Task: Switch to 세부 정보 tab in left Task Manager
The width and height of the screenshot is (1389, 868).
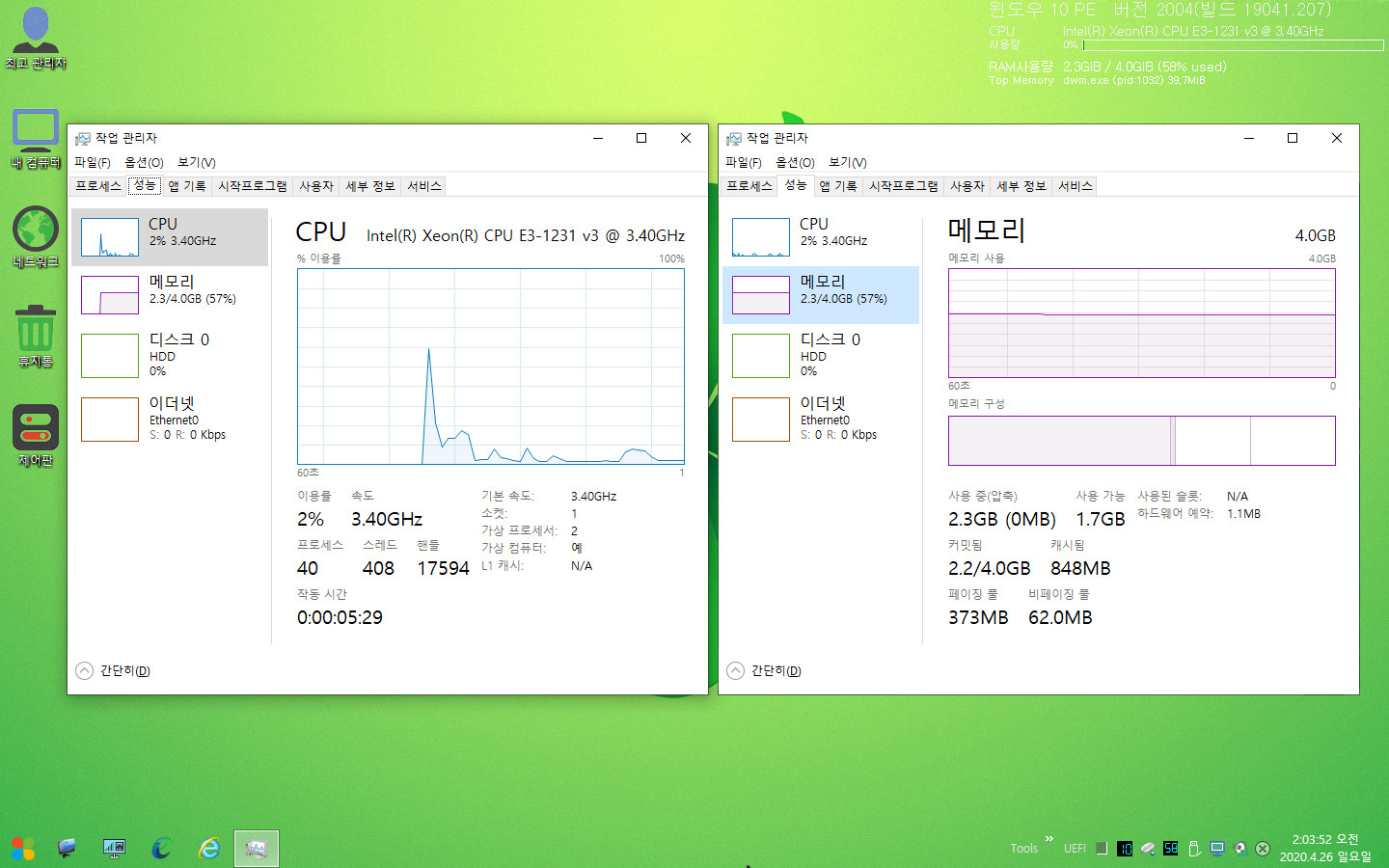Action: [370, 186]
